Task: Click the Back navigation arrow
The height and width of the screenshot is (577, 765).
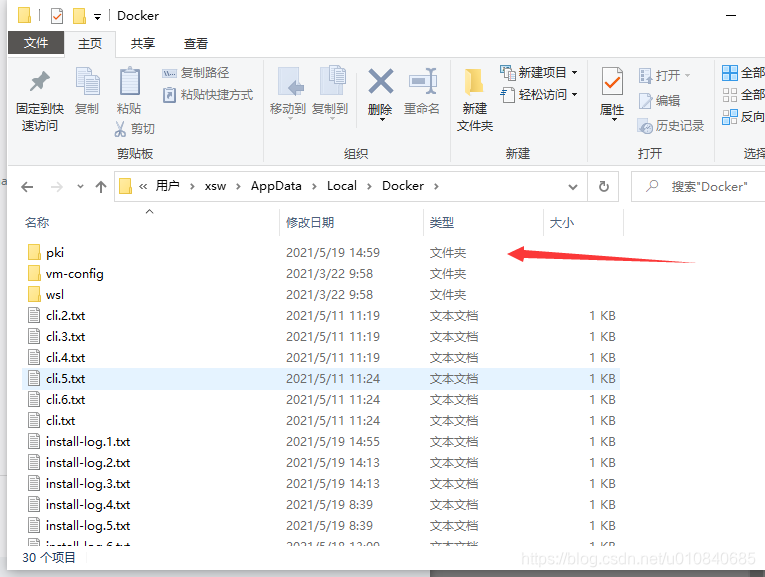Action: tap(27, 186)
